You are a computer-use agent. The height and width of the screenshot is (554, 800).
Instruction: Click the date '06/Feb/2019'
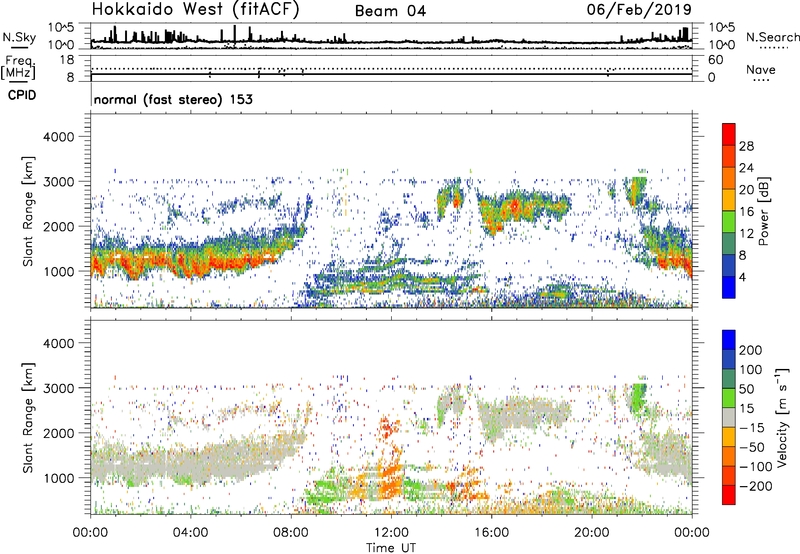639,9
